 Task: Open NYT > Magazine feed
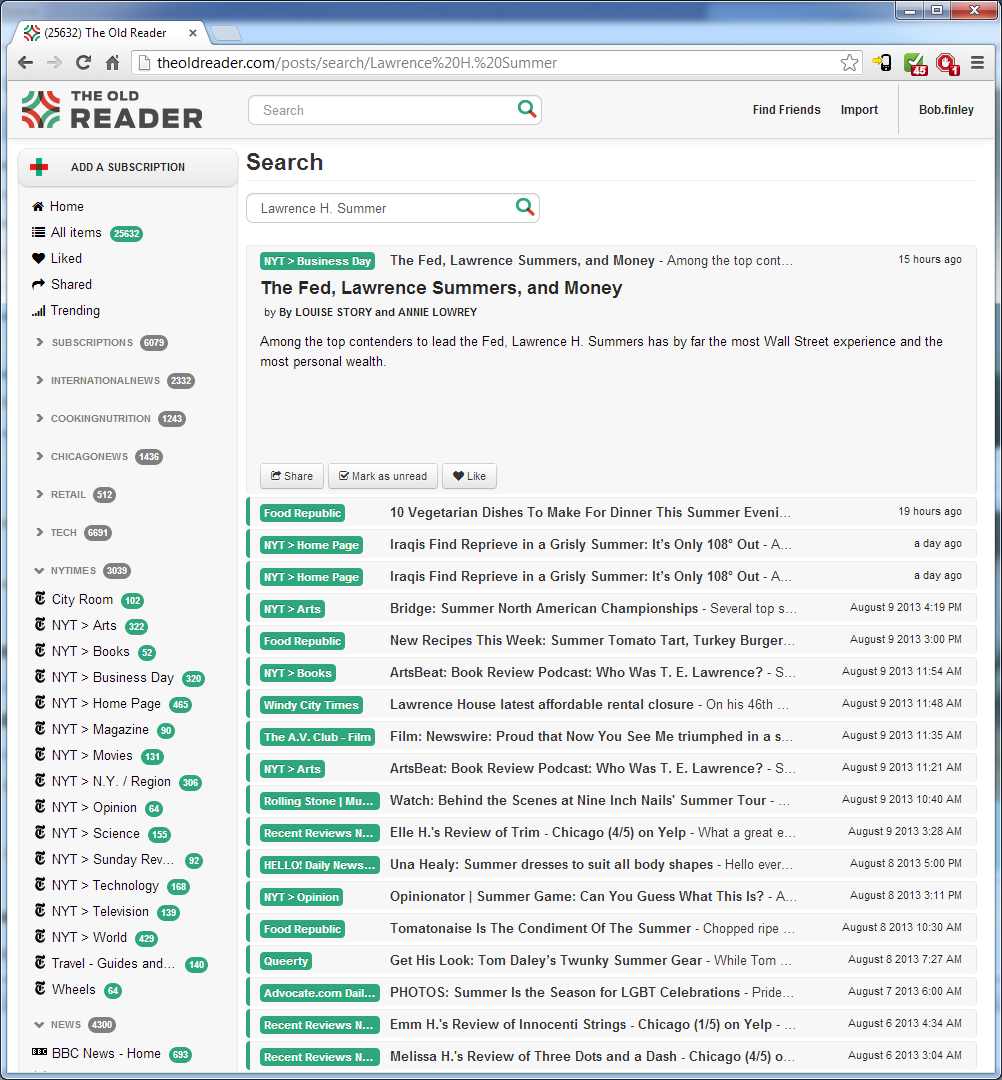tap(100, 729)
